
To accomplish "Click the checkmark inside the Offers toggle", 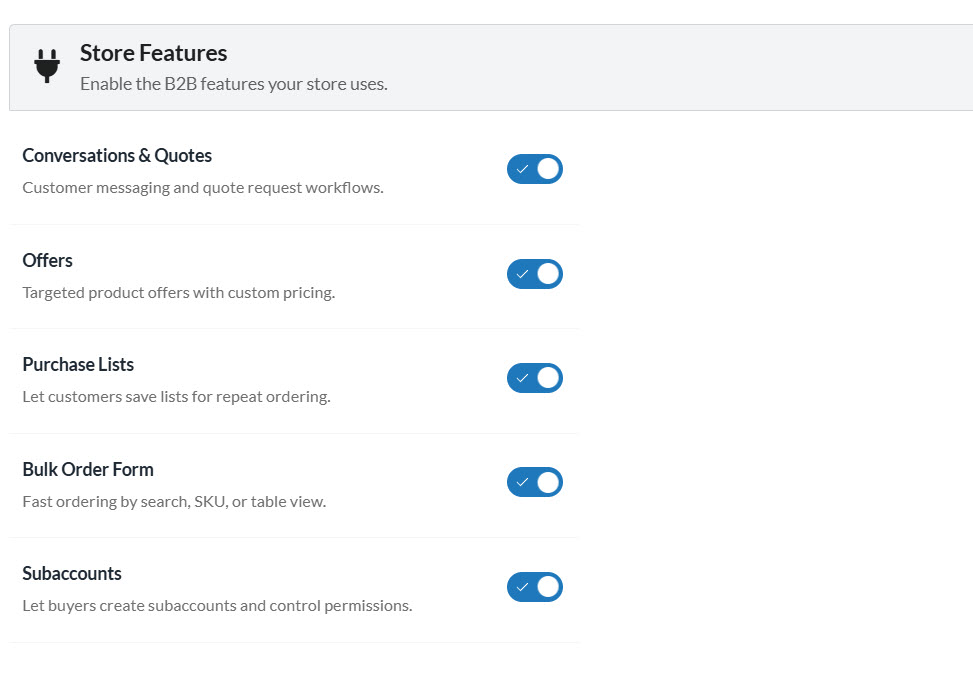I will click(524, 273).
